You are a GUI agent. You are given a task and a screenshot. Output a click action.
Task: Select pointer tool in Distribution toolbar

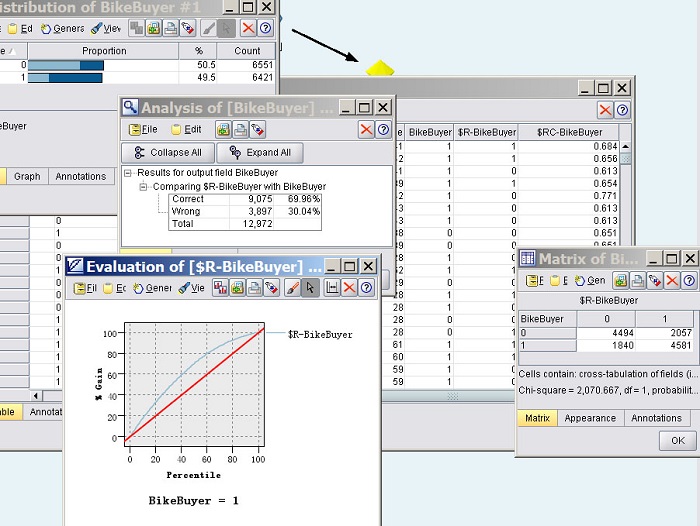(226, 29)
